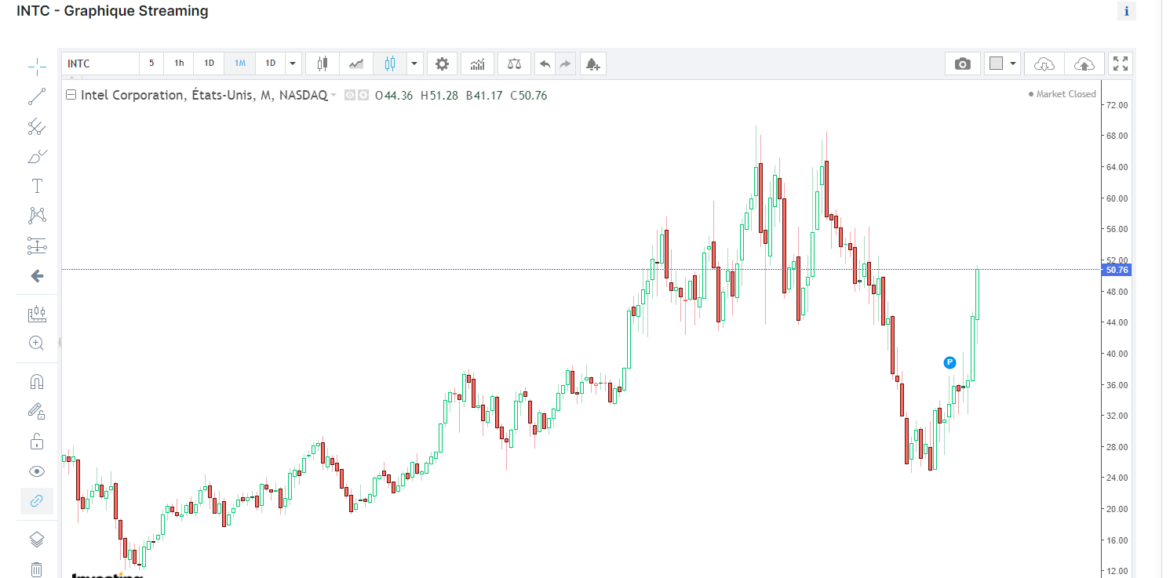This screenshot has height=578, width=1170.
Task: Select the trend line drawing tool
Action: [37, 97]
